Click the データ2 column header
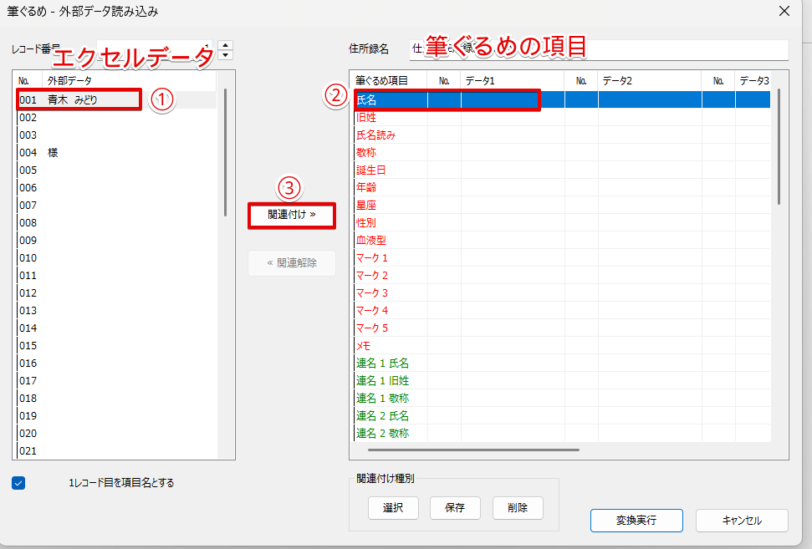The height and width of the screenshot is (549, 812). [x=649, y=81]
